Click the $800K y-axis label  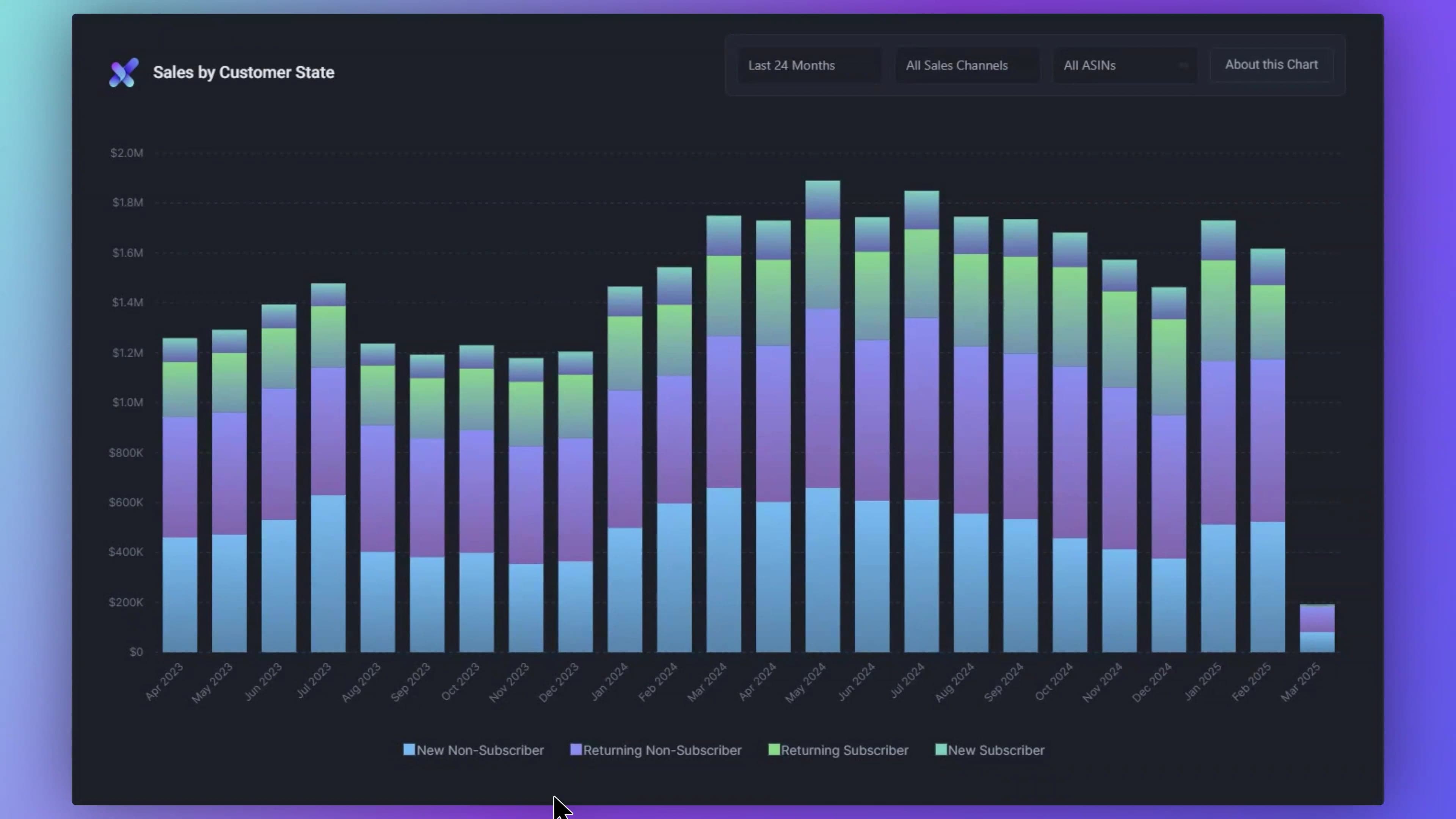126,453
